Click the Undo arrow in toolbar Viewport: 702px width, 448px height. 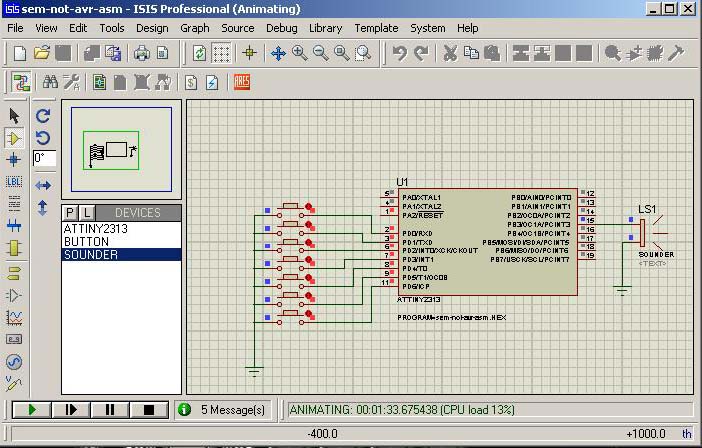(399, 53)
